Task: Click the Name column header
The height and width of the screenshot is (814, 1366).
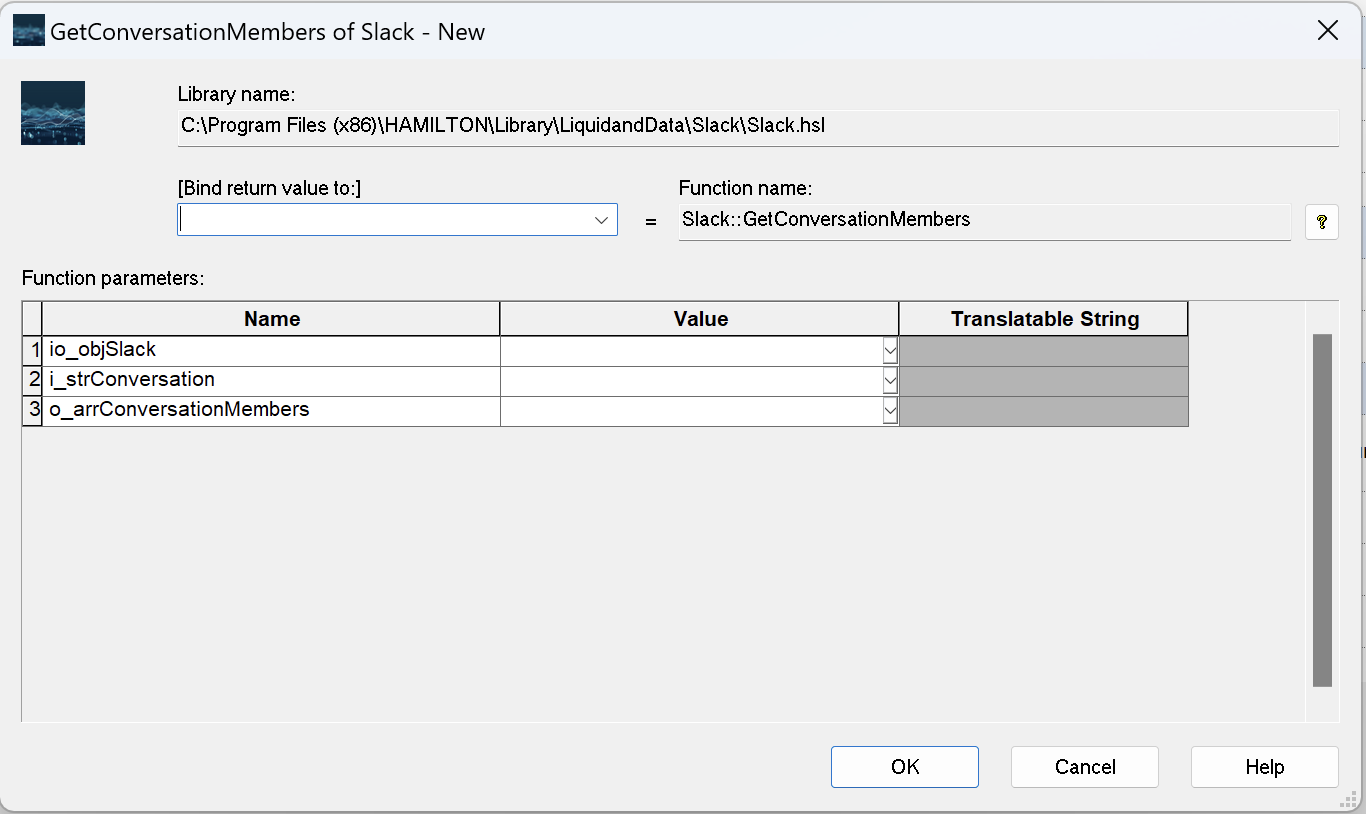Action: 272,319
